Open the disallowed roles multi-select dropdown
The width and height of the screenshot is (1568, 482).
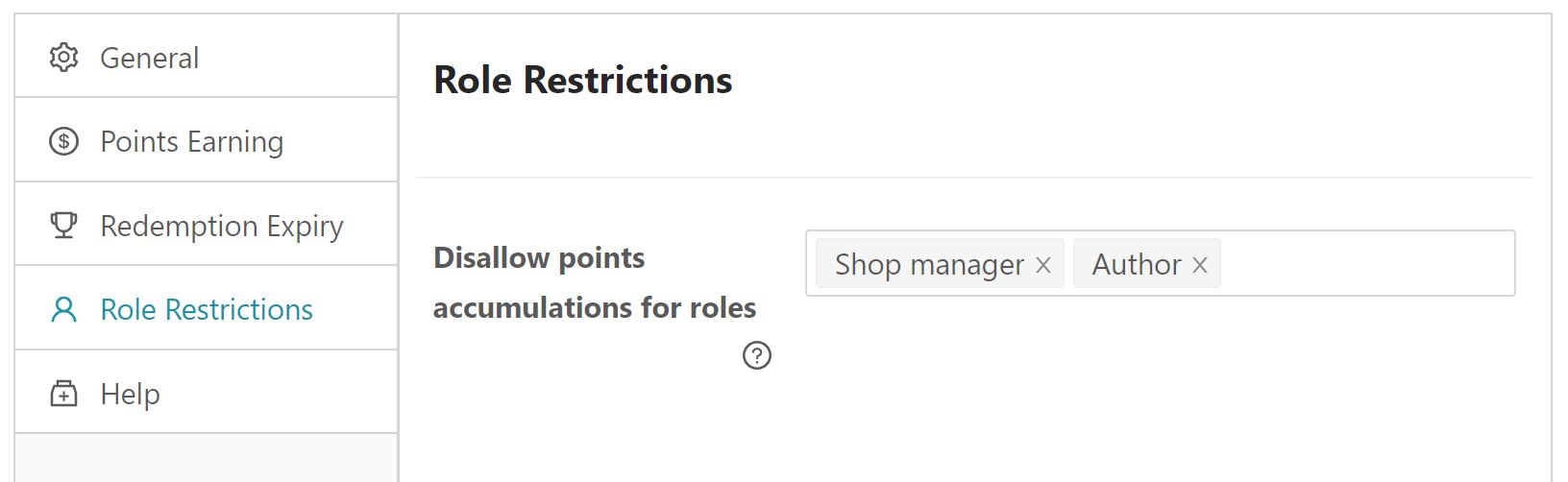click(1364, 263)
